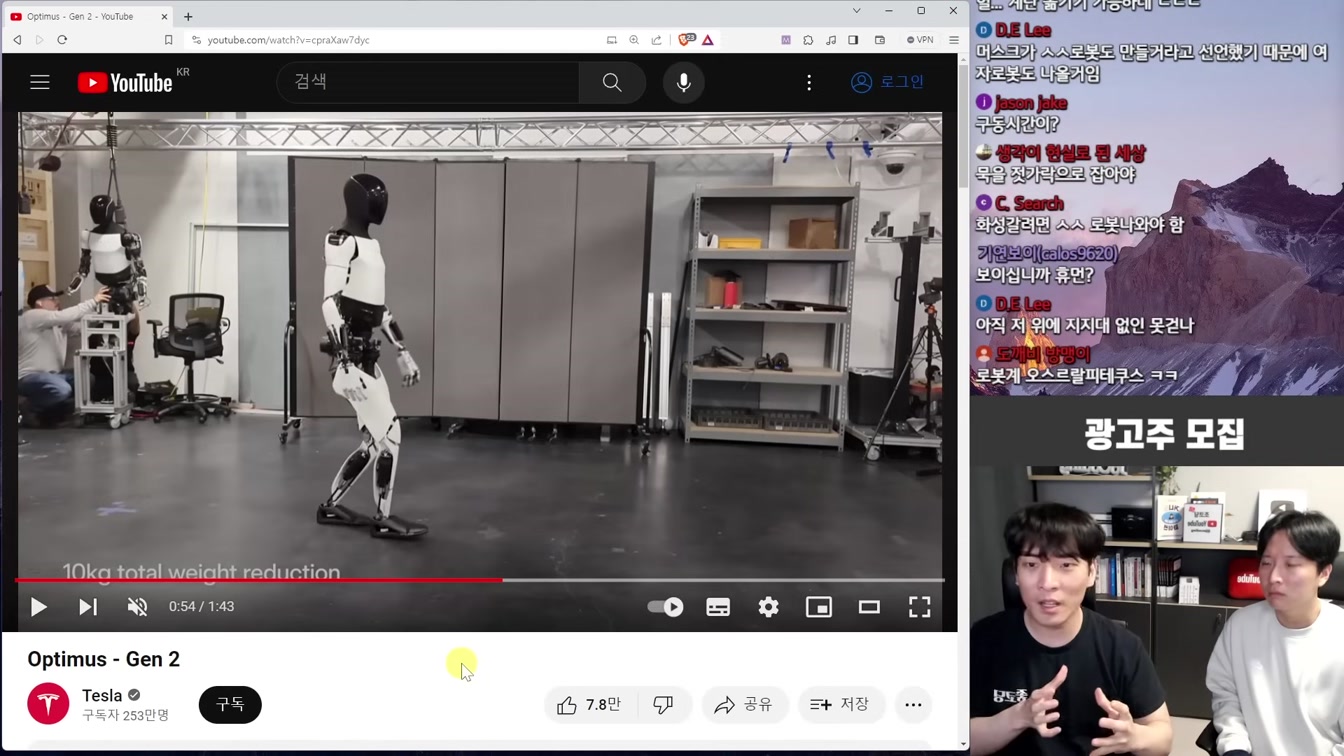This screenshot has width=1344, height=756.
Task: Close the Optimus - Gen 2 tab
Action: click(164, 16)
